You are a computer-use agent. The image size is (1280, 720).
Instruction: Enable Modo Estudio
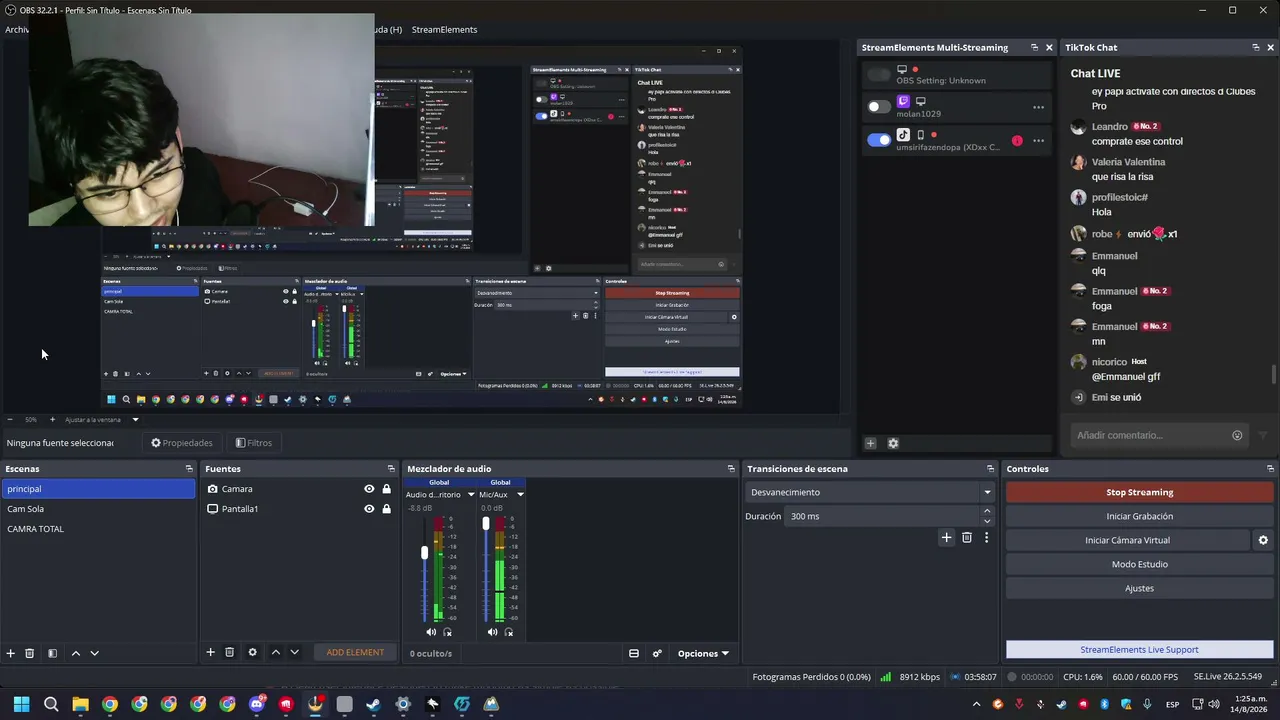tap(1139, 564)
